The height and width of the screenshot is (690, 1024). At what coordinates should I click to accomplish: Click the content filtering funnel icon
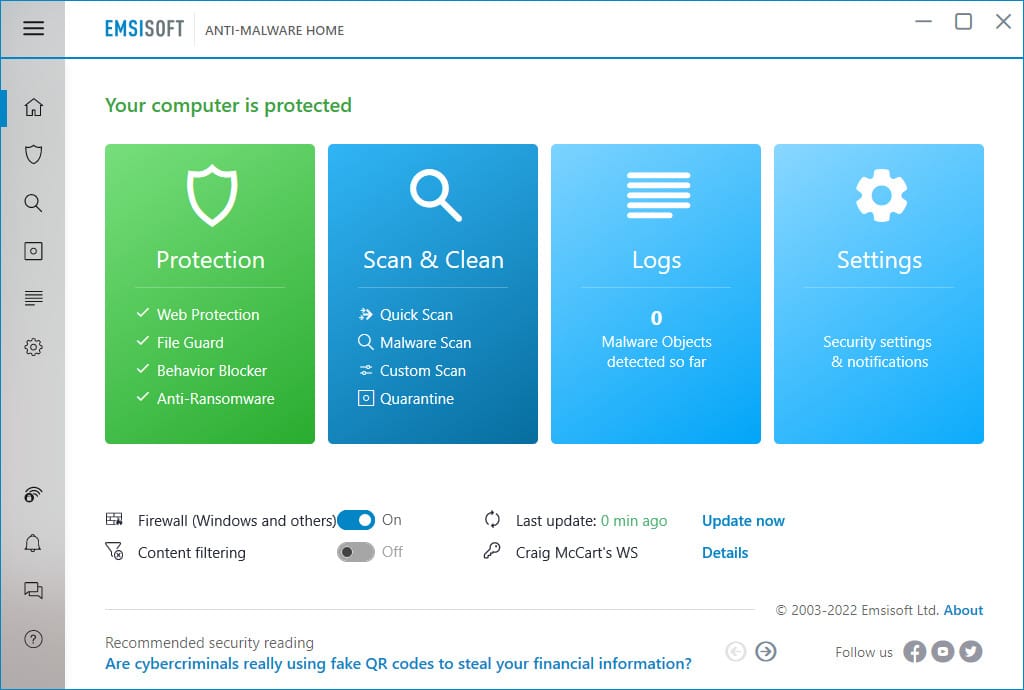coord(114,552)
